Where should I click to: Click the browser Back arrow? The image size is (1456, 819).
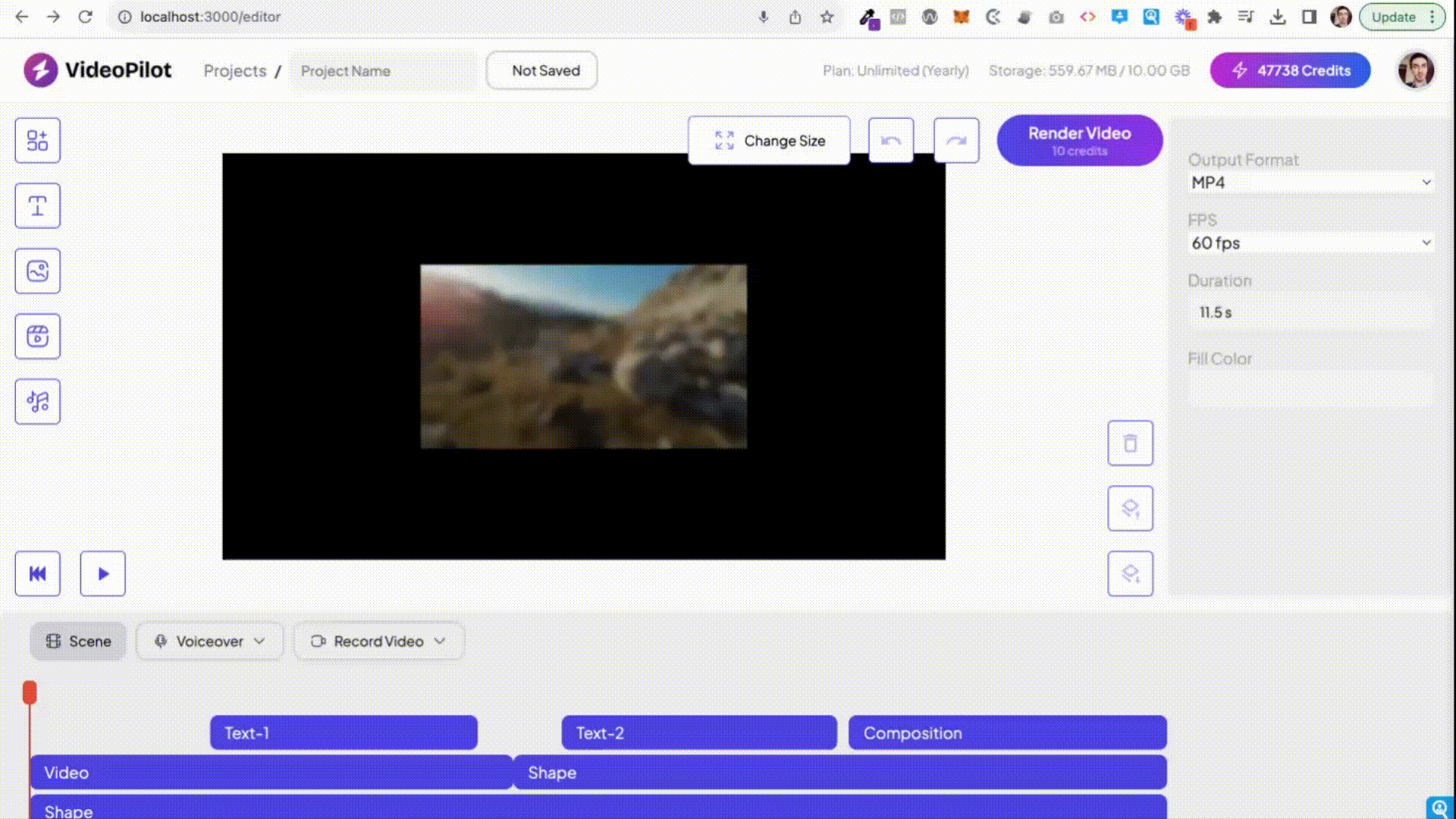[x=22, y=17]
